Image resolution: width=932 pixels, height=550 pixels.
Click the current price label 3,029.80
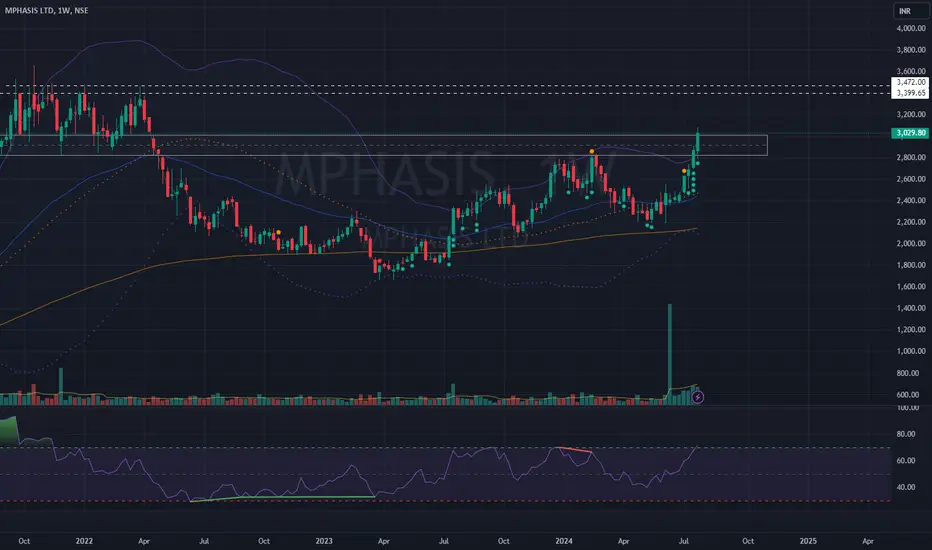click(911, 133)
